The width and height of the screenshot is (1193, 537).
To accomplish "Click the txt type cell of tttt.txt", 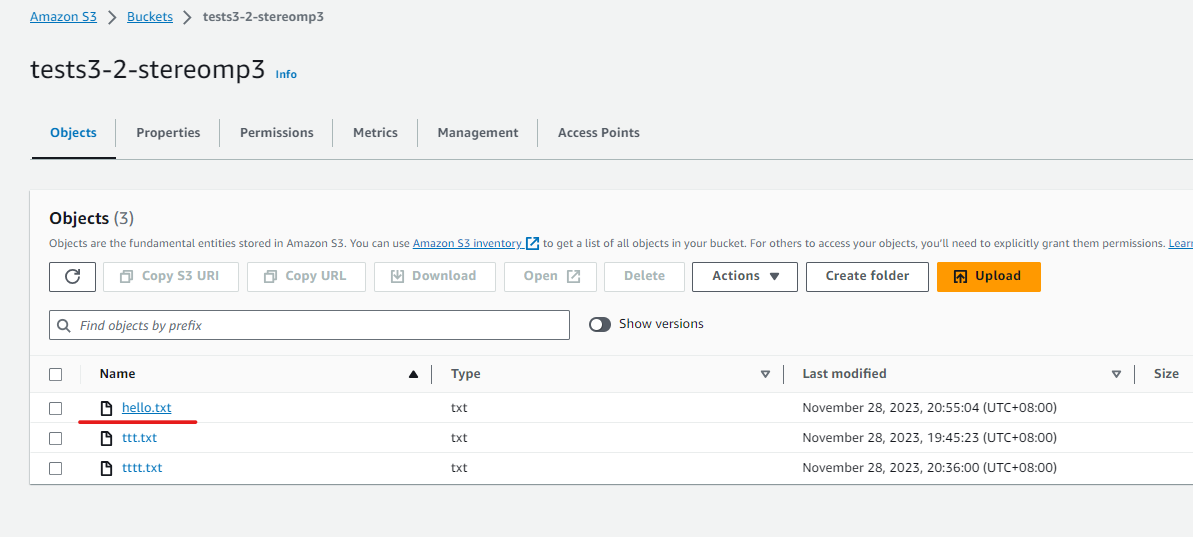I will (x=459, y=468).
